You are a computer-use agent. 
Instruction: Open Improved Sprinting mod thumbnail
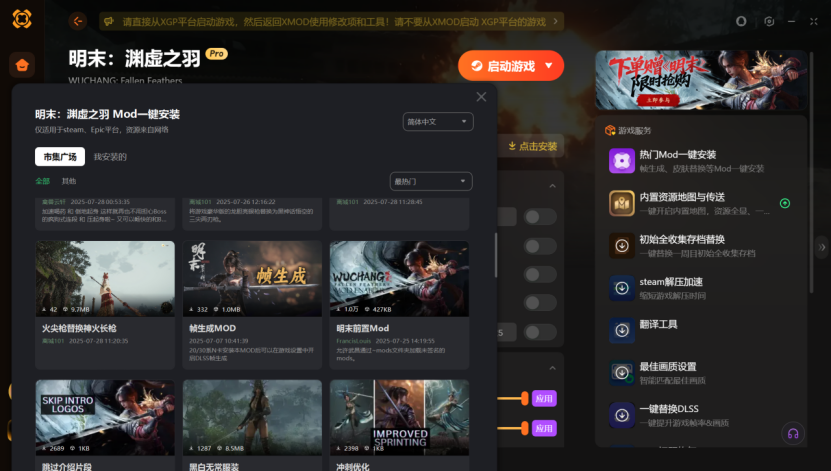[399, 417]
